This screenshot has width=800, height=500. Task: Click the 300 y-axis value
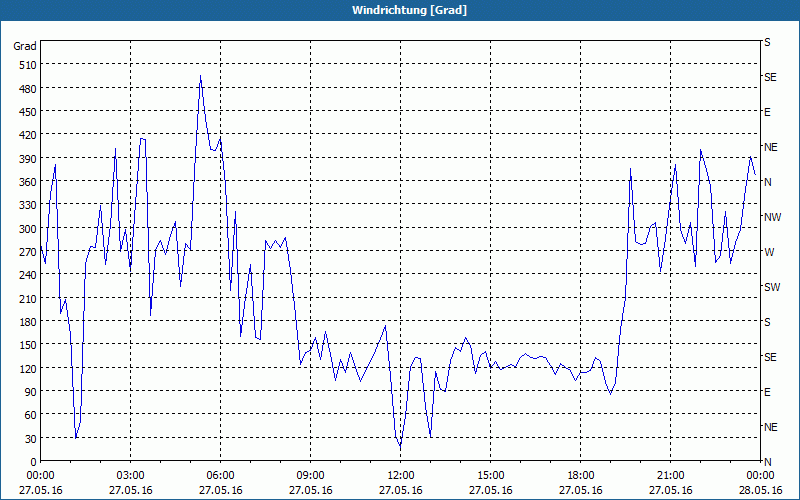(x=28, y=229)
